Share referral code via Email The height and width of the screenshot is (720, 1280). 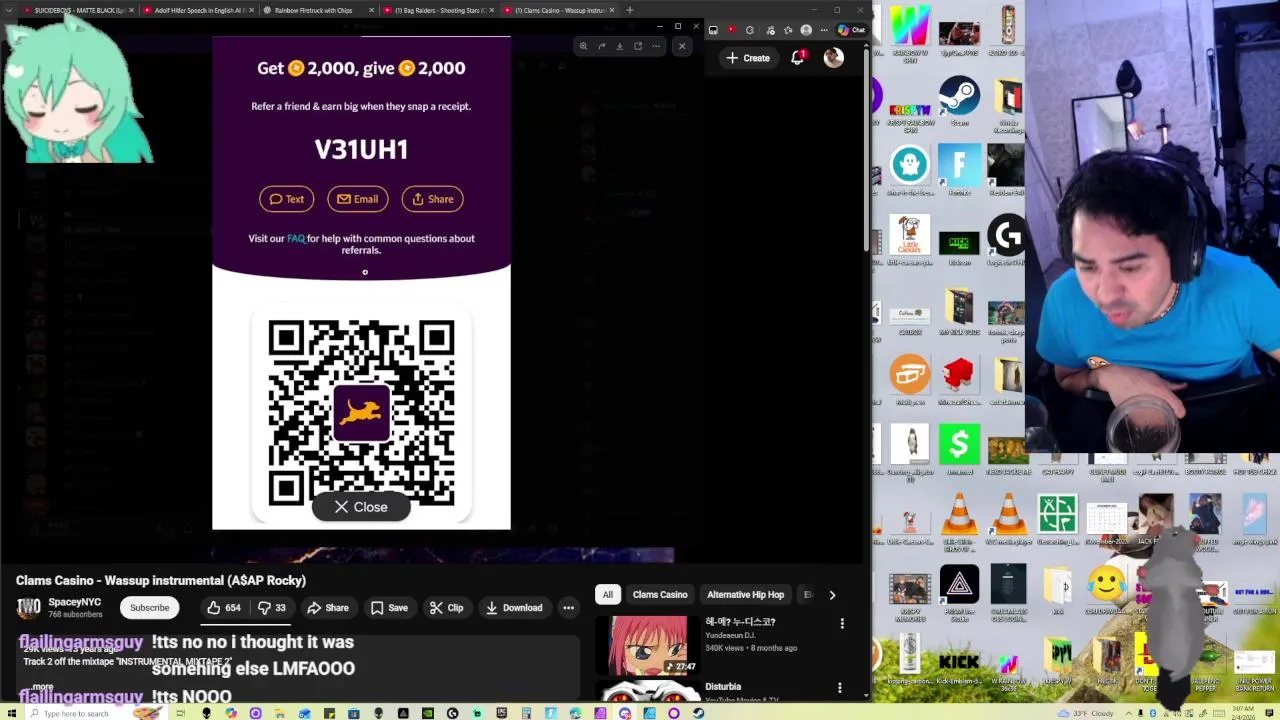tap(358, 199)
